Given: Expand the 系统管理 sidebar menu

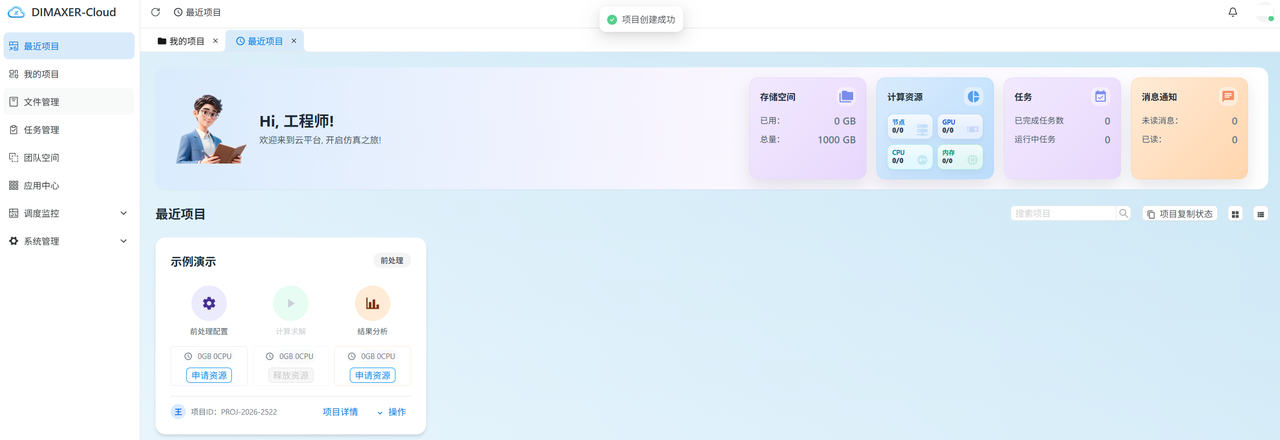Looking at the screenshot, I should coord(69,241).
